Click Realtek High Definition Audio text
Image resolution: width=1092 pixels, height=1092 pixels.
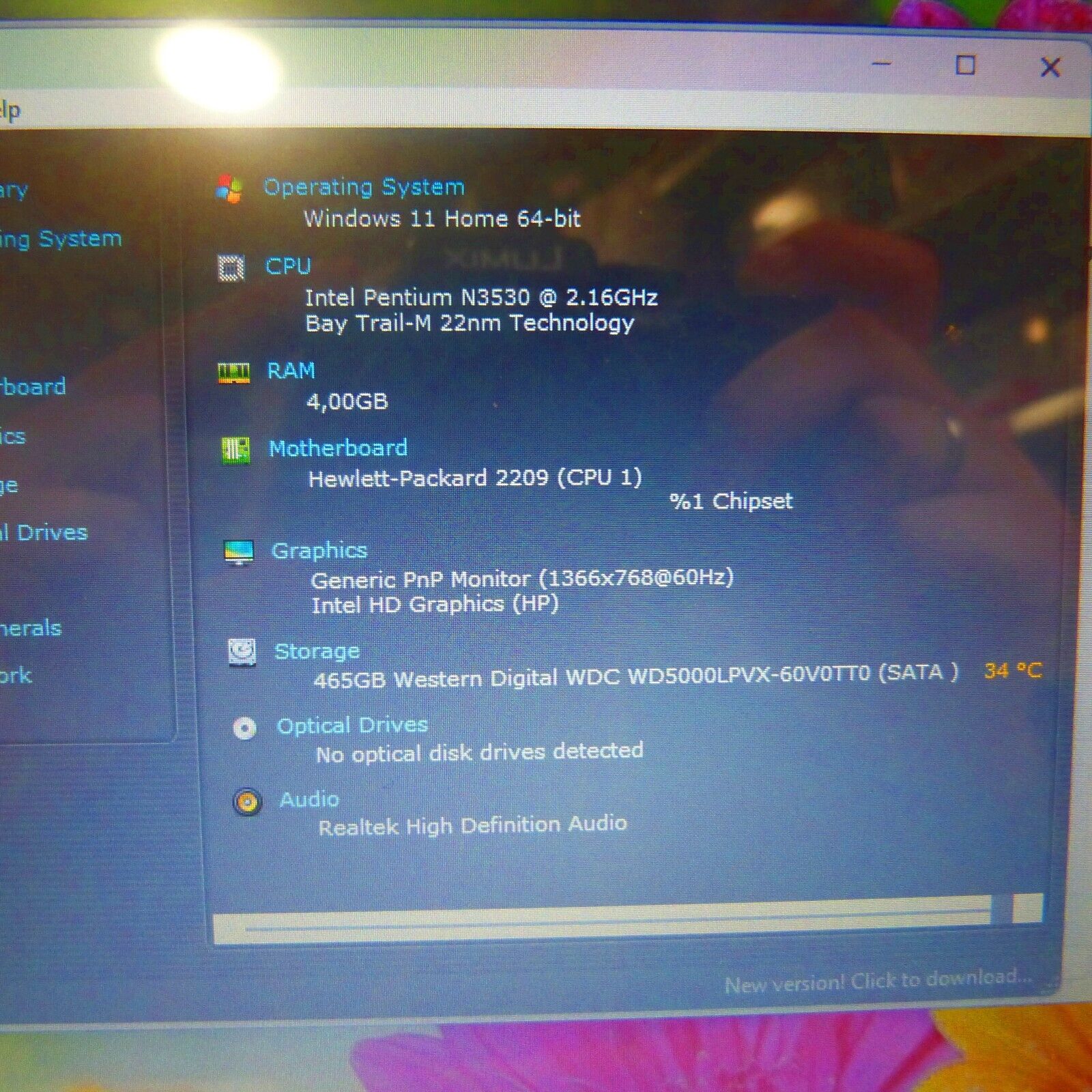(472, 826)
